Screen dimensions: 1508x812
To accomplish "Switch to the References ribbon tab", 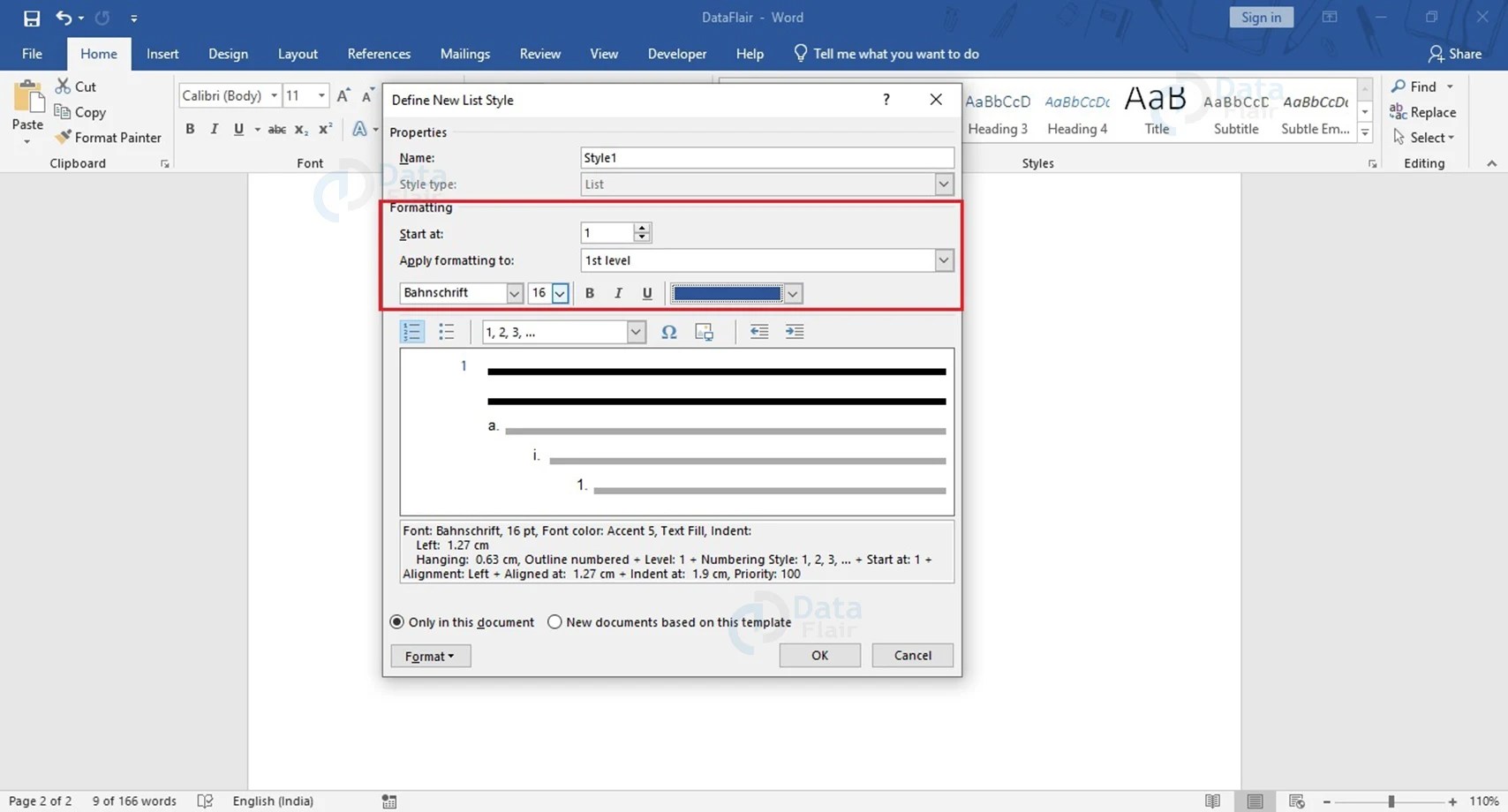I will click(379, 53).
